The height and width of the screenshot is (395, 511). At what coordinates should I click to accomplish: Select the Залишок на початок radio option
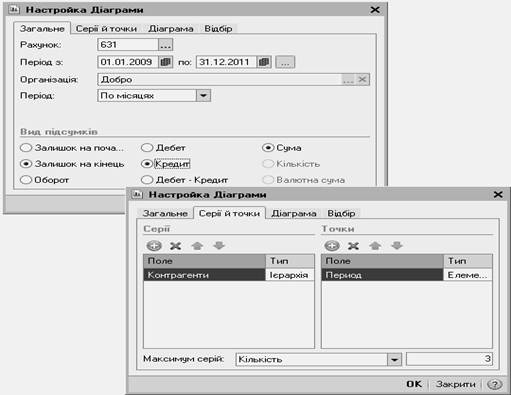pyautogui.click(x=72, y=148)
